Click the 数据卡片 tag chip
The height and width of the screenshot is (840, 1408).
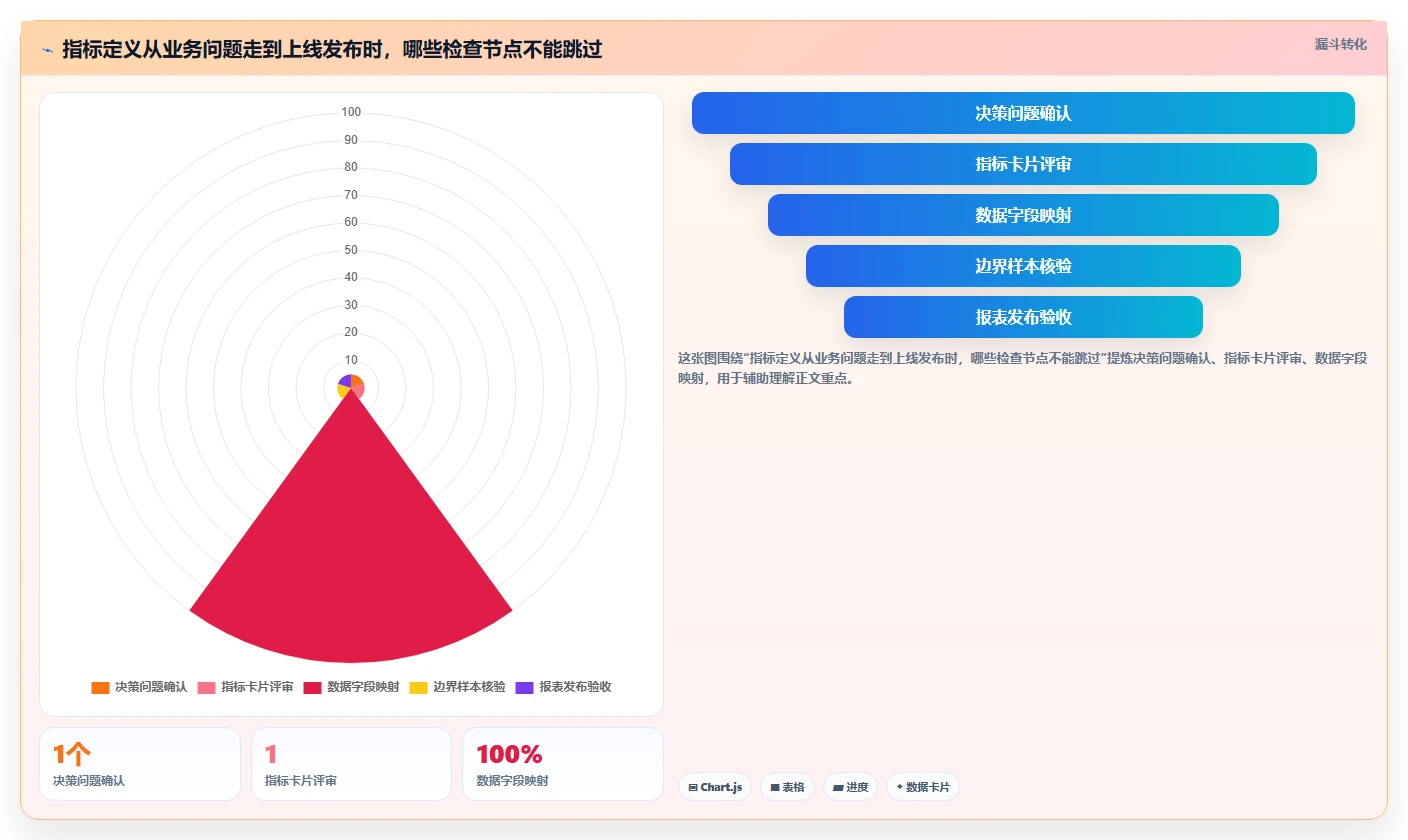tap(923, 787)
